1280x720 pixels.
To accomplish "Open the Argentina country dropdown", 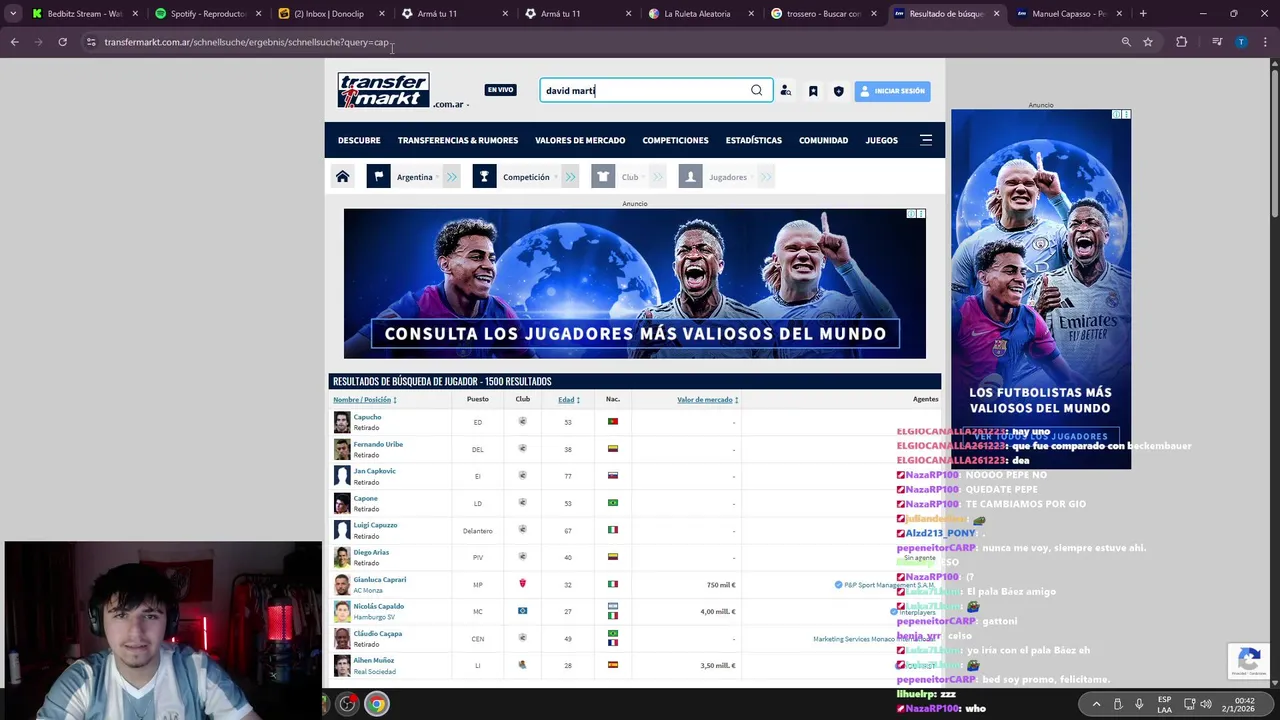I will pyautogui.click(x=415, y=177).
